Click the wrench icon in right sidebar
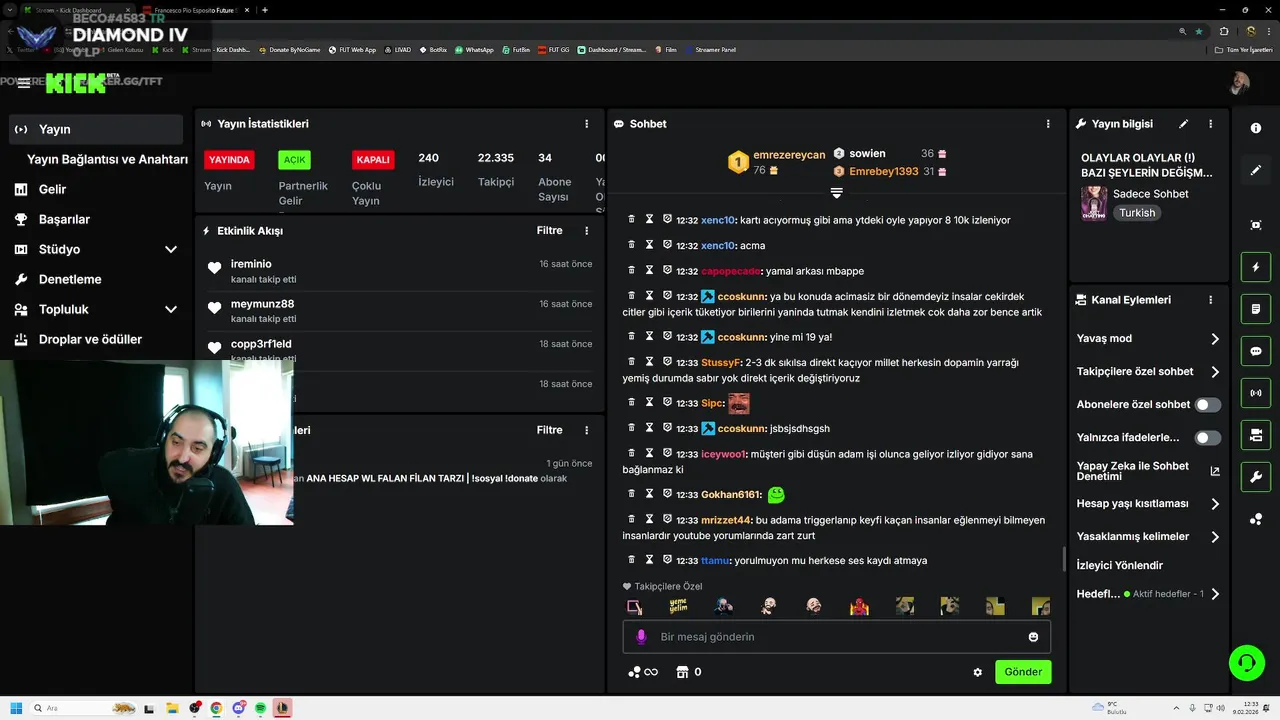Image resolution: width=1280 pixels, height=720 pixels. click(1256, 477)
